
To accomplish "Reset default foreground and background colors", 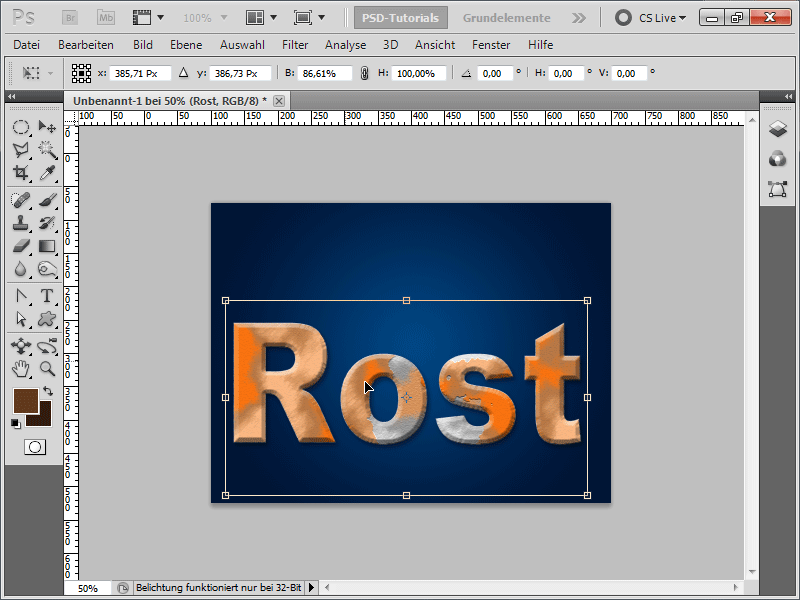I will point(16,423).
